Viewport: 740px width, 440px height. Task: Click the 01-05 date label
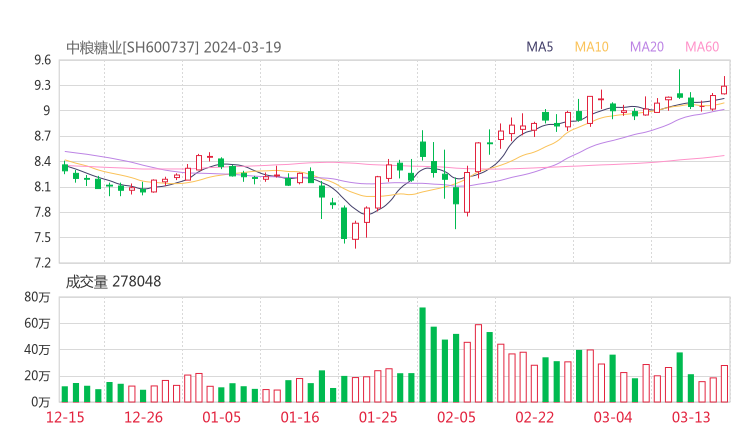(x=222, y=417)
